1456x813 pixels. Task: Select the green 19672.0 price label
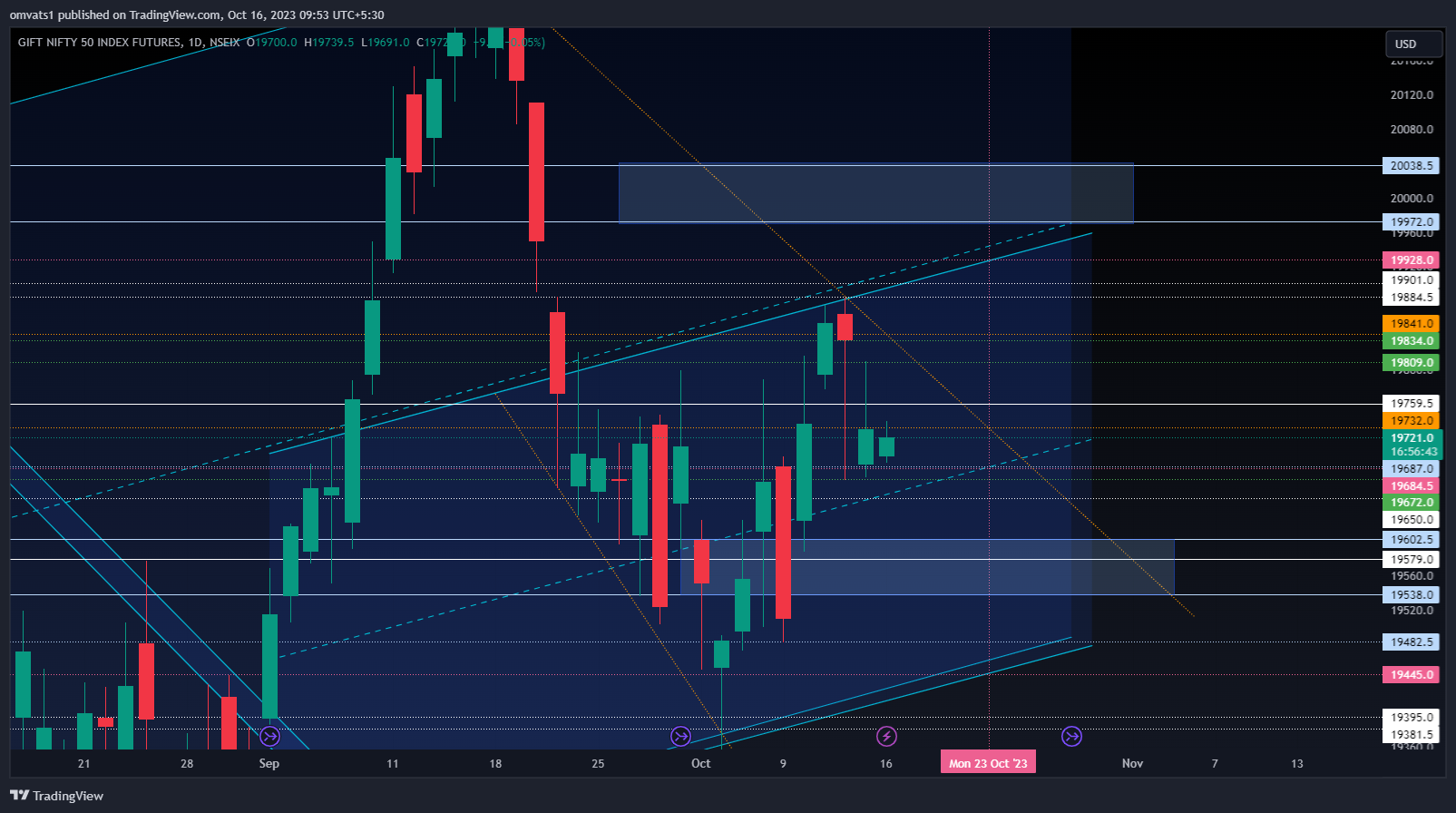[1412, 503]
